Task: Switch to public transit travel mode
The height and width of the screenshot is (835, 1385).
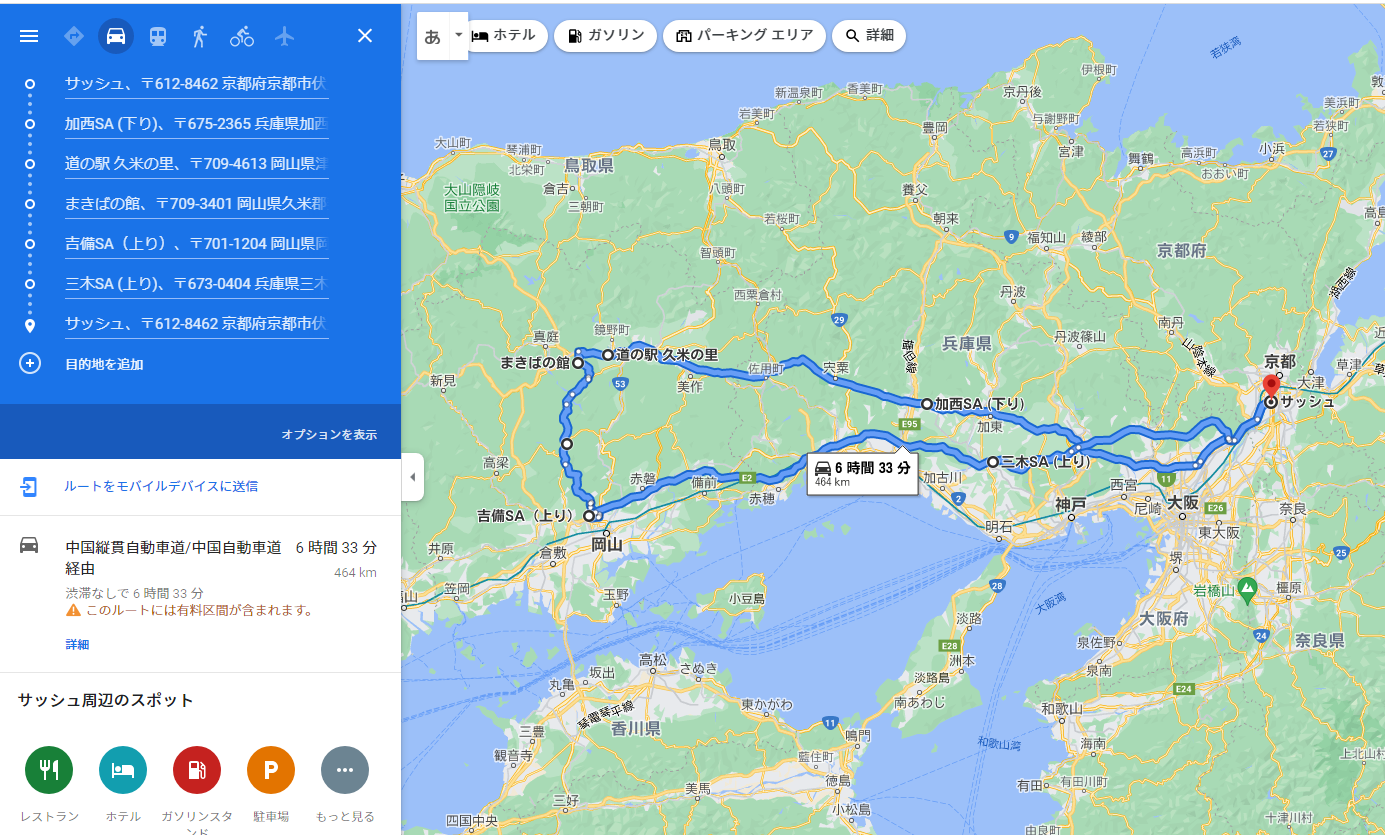Action: [x=158, y=36]
